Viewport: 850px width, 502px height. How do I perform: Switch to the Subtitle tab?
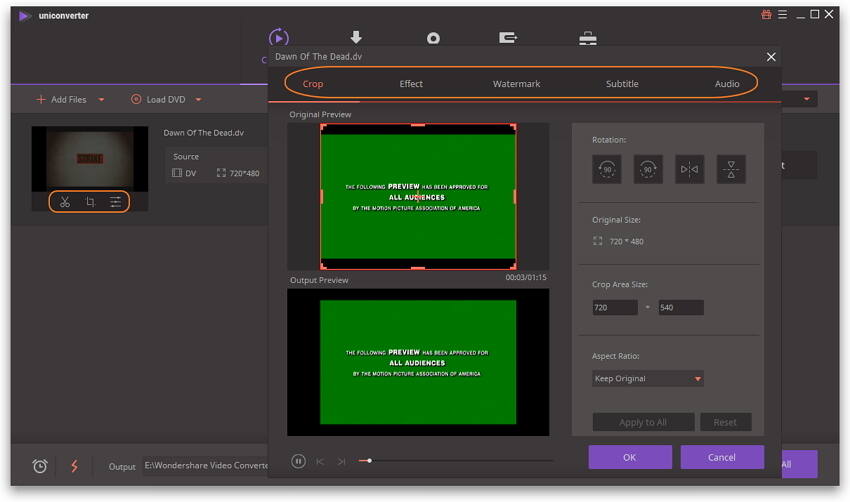(x=622, y=84)
